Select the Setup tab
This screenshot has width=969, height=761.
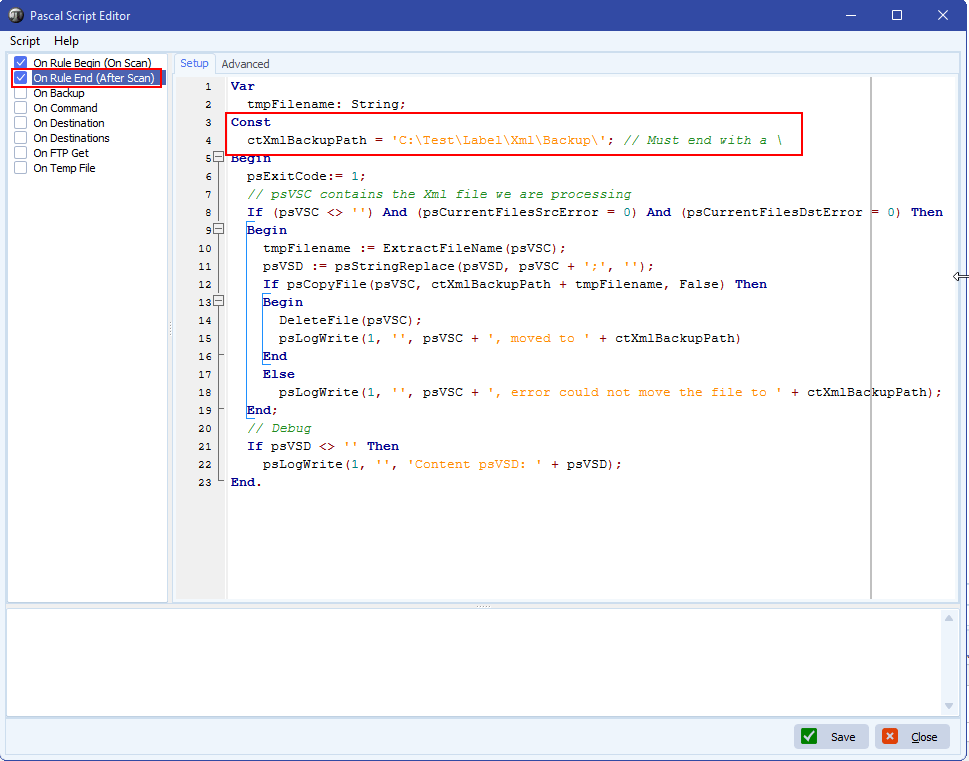(194, 64)
